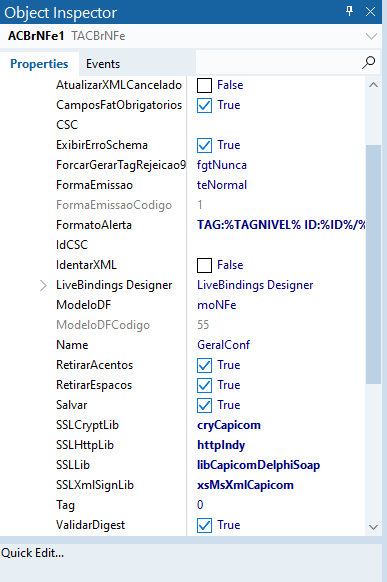Click the vertical scrollbar thumb
The width and height of the screenshot is (387, 582).
pos(373,264)
